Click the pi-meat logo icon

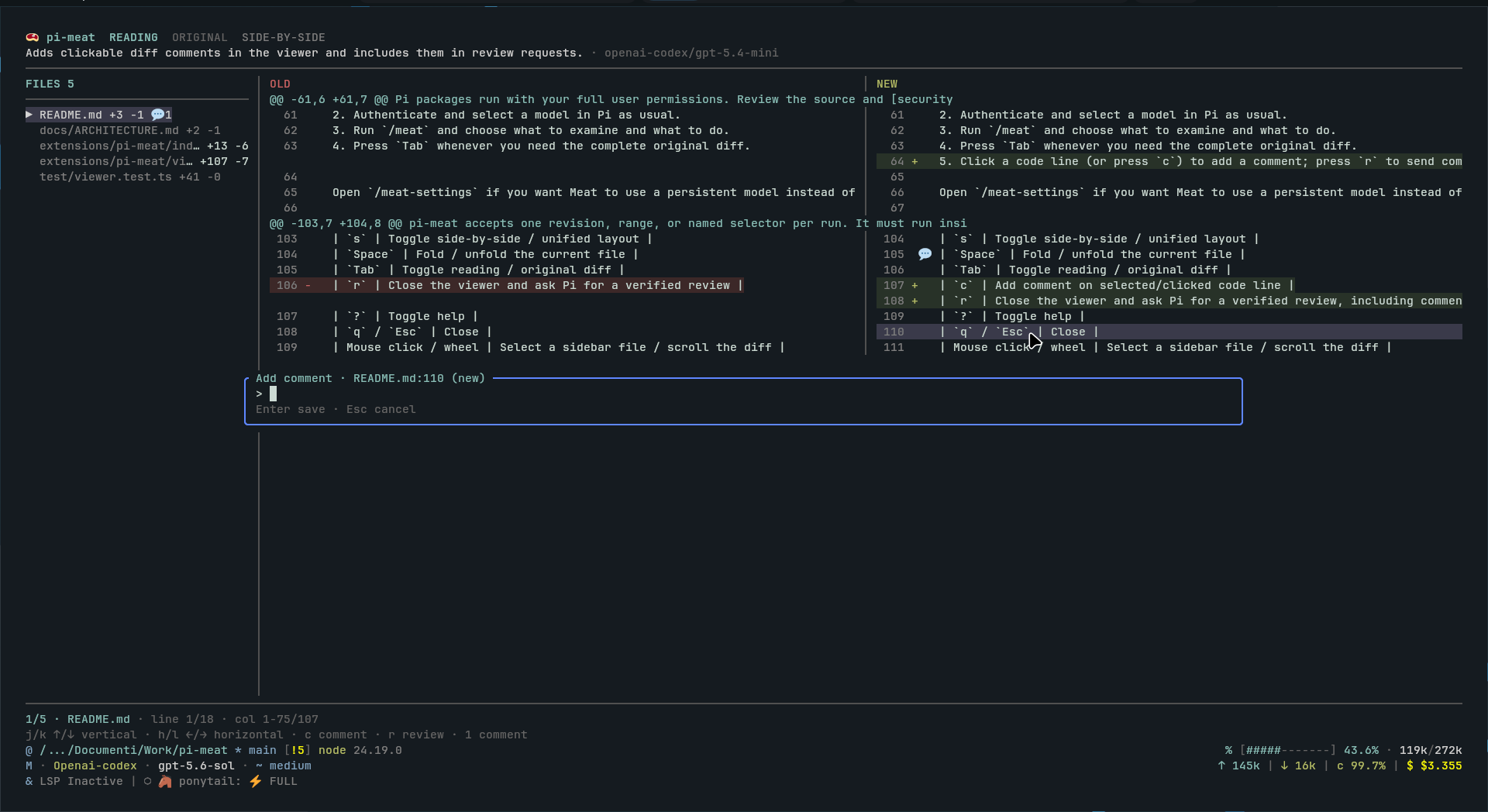32,37
